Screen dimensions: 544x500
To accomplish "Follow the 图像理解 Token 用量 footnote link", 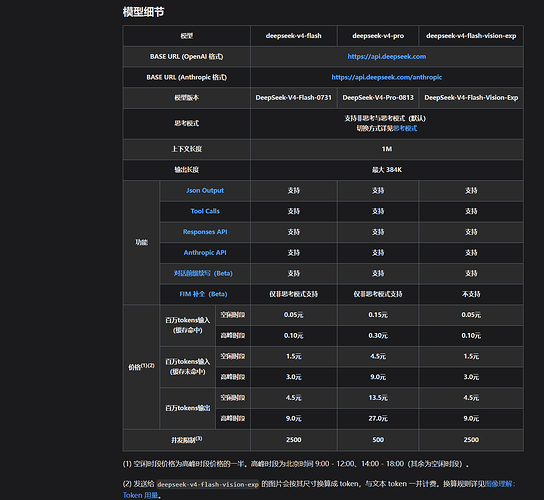I will [500, 484].
